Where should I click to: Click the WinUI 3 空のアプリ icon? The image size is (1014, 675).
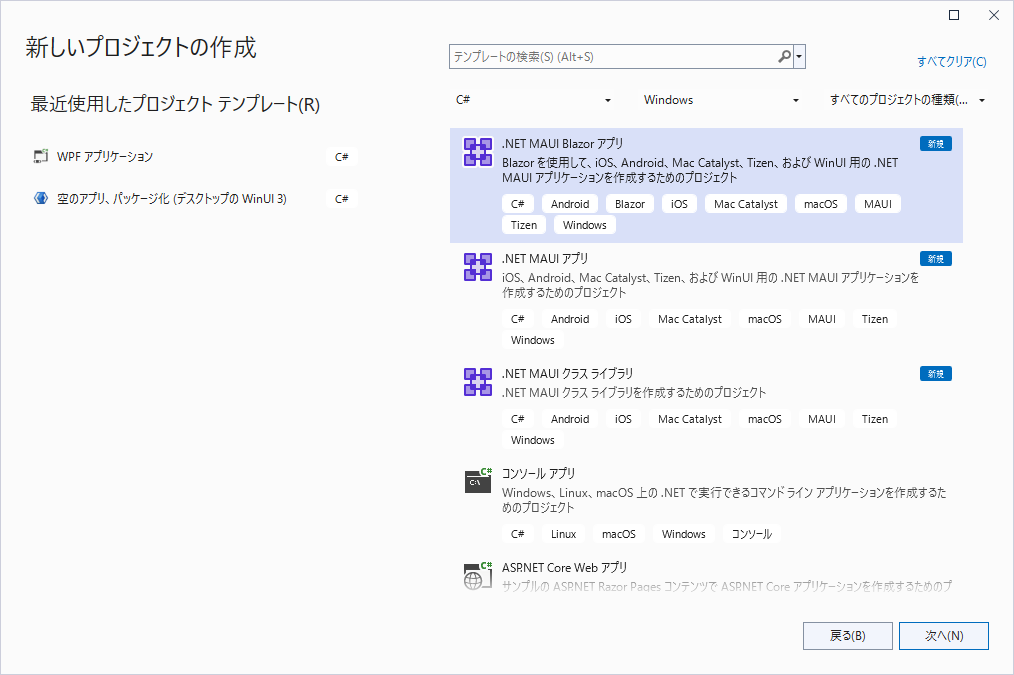41,198
